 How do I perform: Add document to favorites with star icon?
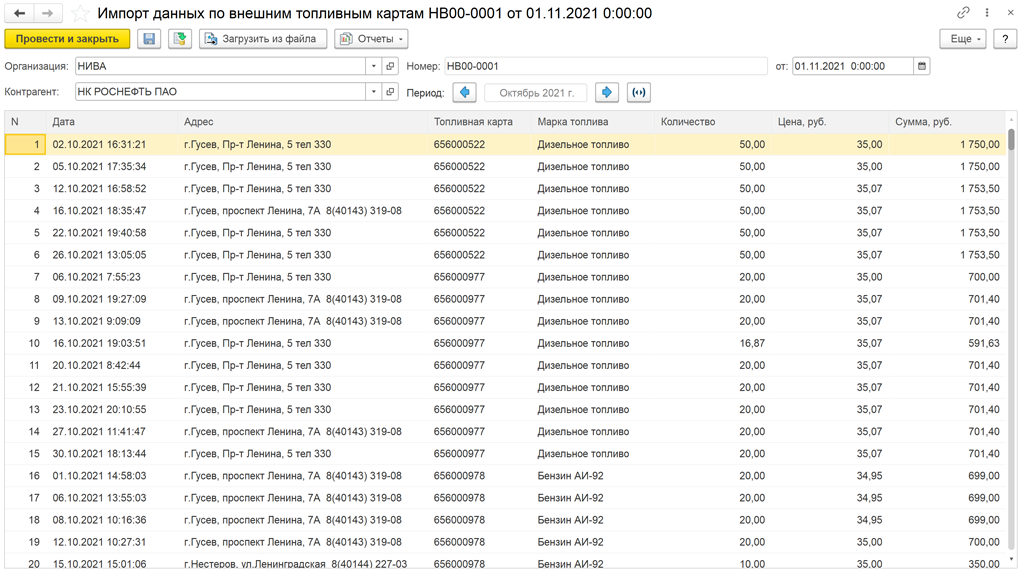point(80,14)
